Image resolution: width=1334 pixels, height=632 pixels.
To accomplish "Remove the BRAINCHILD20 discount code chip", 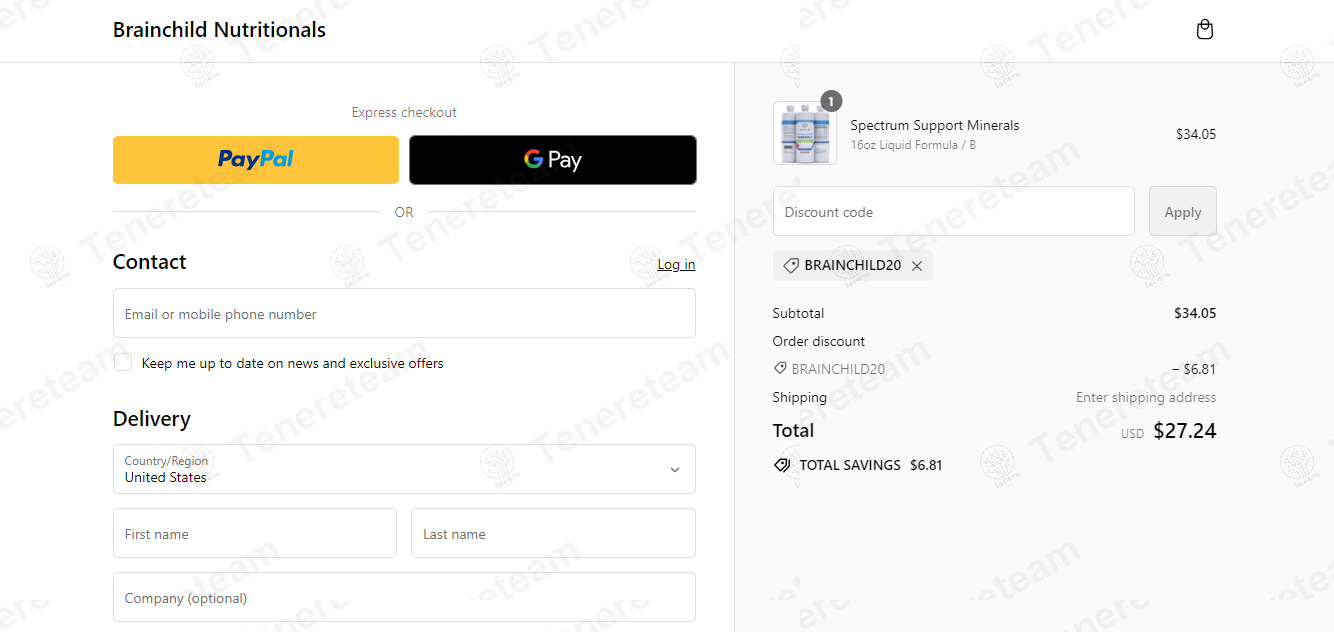I will (x=917, y=266).
